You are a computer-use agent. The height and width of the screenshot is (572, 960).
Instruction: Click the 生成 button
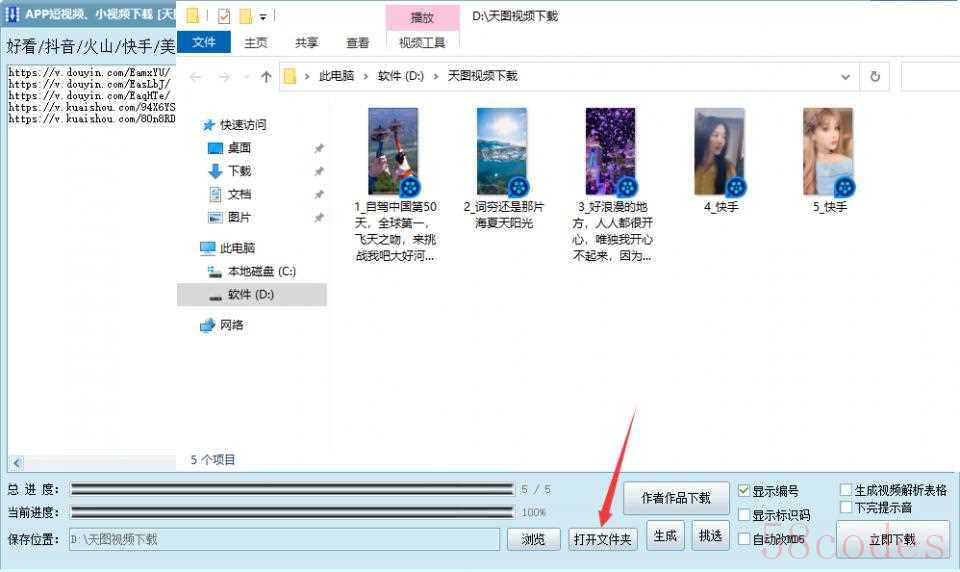click(665, 536)
